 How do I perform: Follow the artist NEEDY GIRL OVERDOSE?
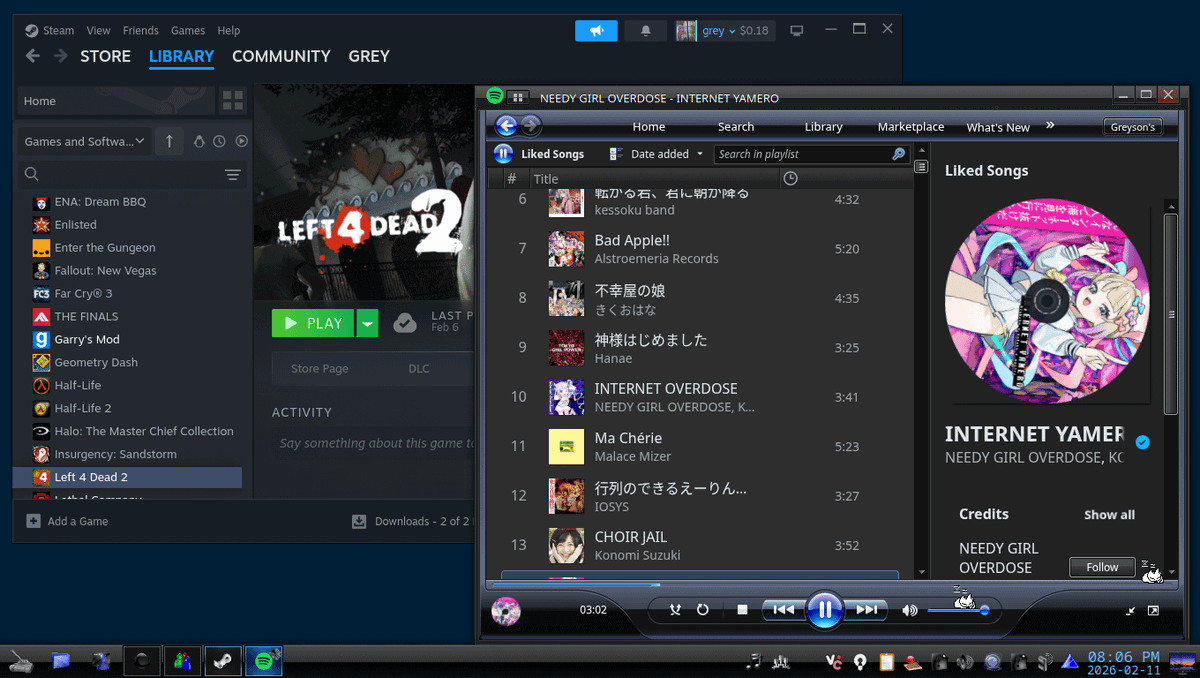click(x=1102, y=567)
